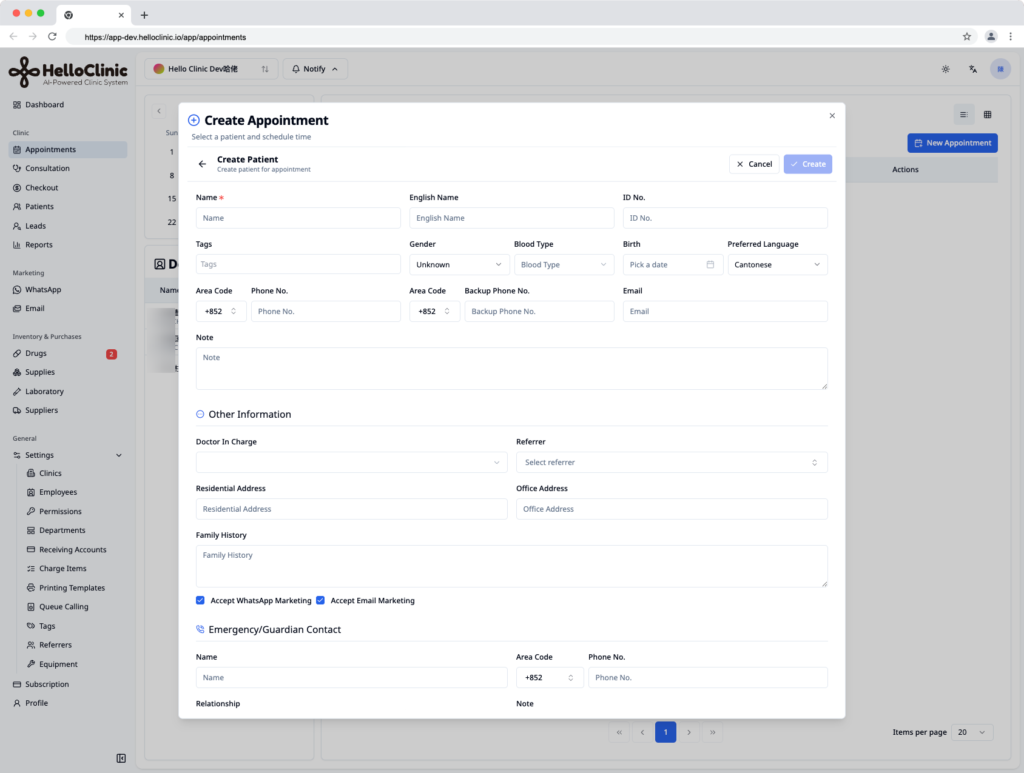Bookmark this page with the star icon
Screen dimensions: 1024x773
click(967, 37)
